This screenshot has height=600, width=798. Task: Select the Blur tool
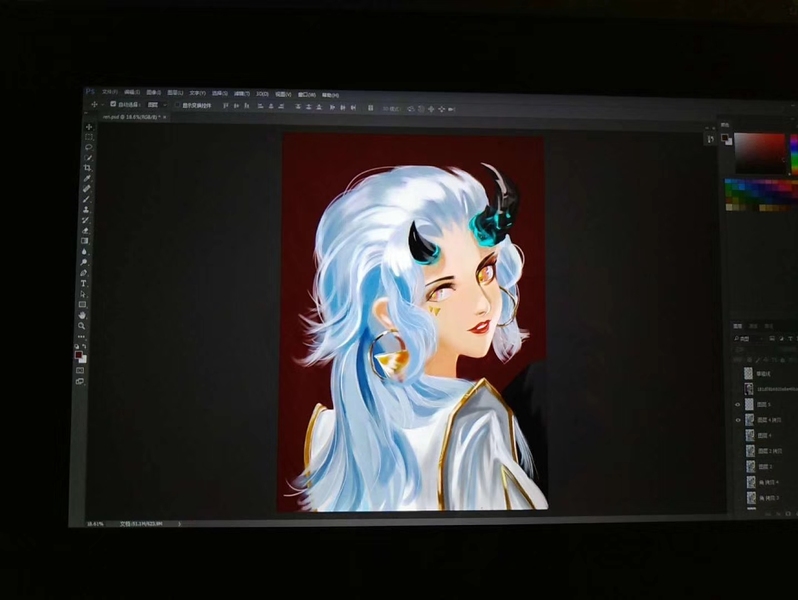pos(84,252)
